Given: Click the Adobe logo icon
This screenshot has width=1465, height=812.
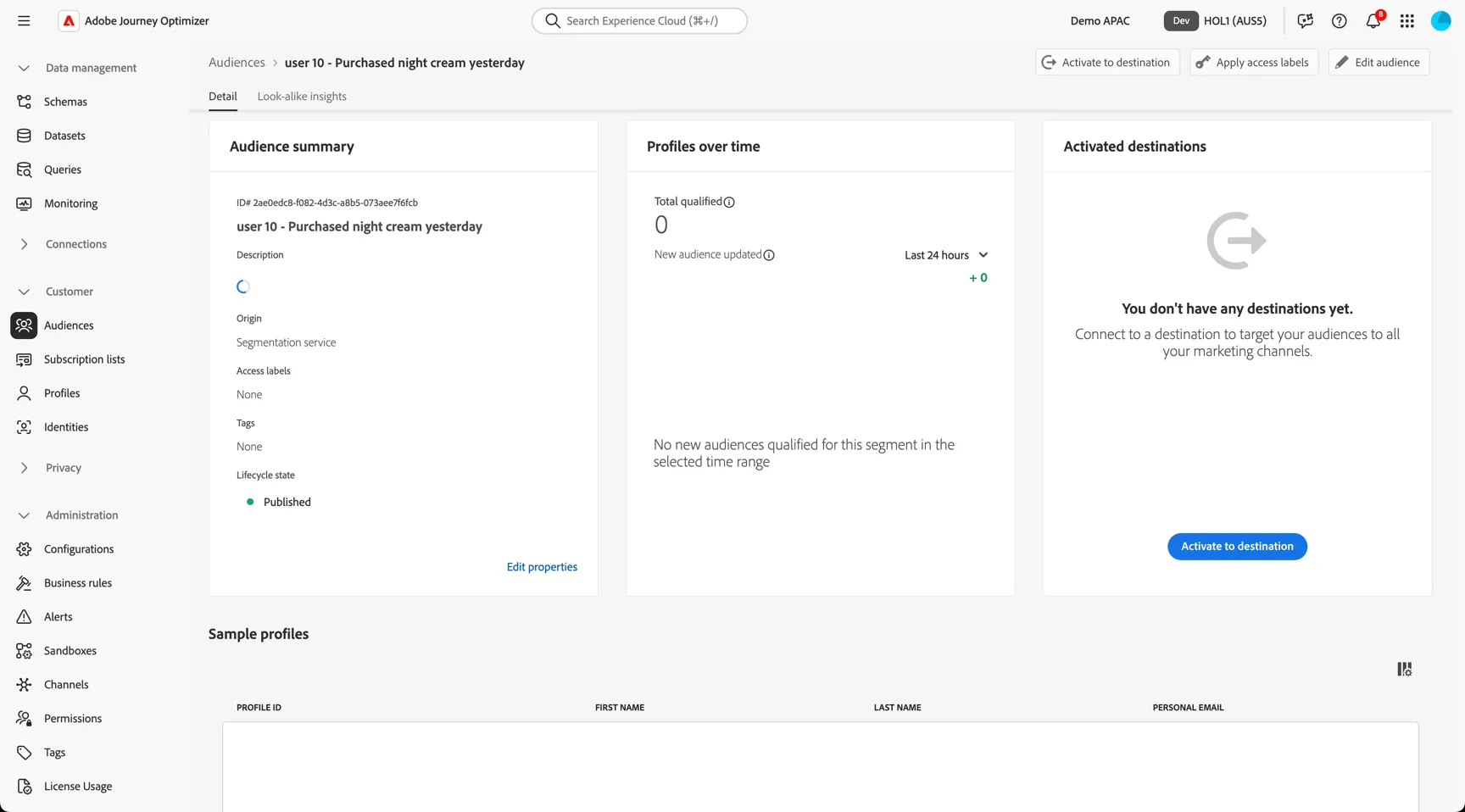Looking at the screenshot, I should [x=69, y=21].
